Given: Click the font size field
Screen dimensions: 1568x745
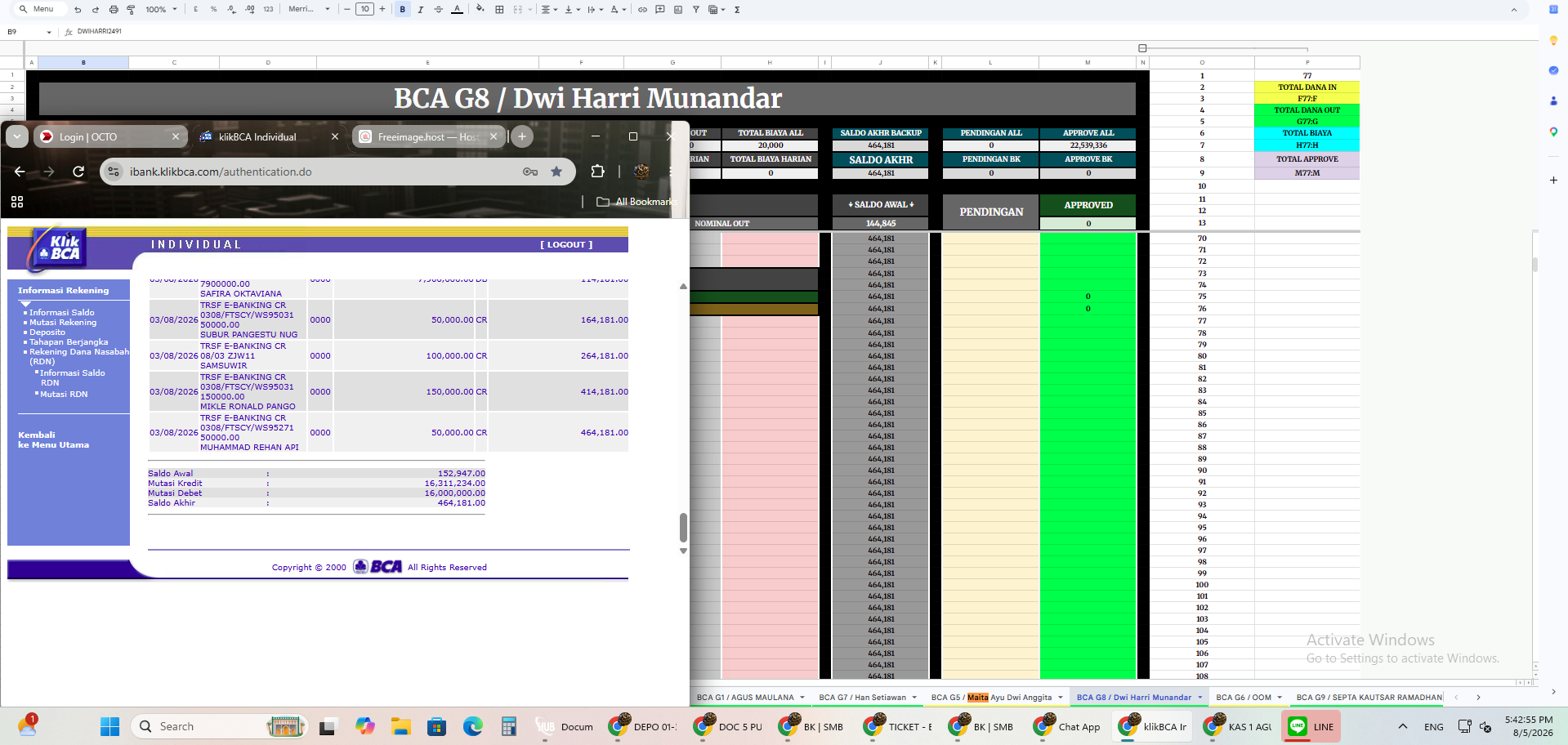Looking at the screenshot, I should pos(364,10).
